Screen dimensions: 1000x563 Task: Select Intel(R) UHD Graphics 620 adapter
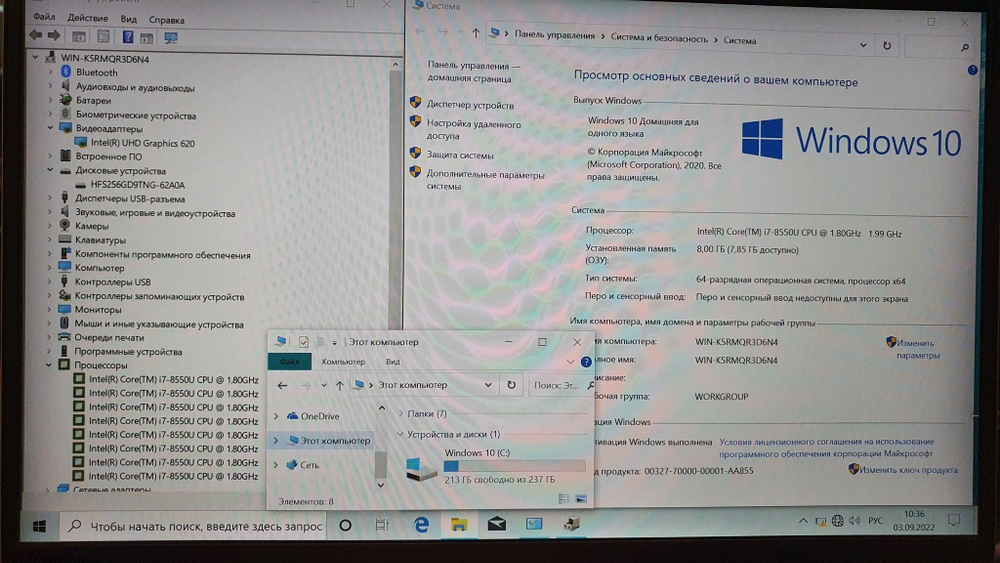[142, 143]
